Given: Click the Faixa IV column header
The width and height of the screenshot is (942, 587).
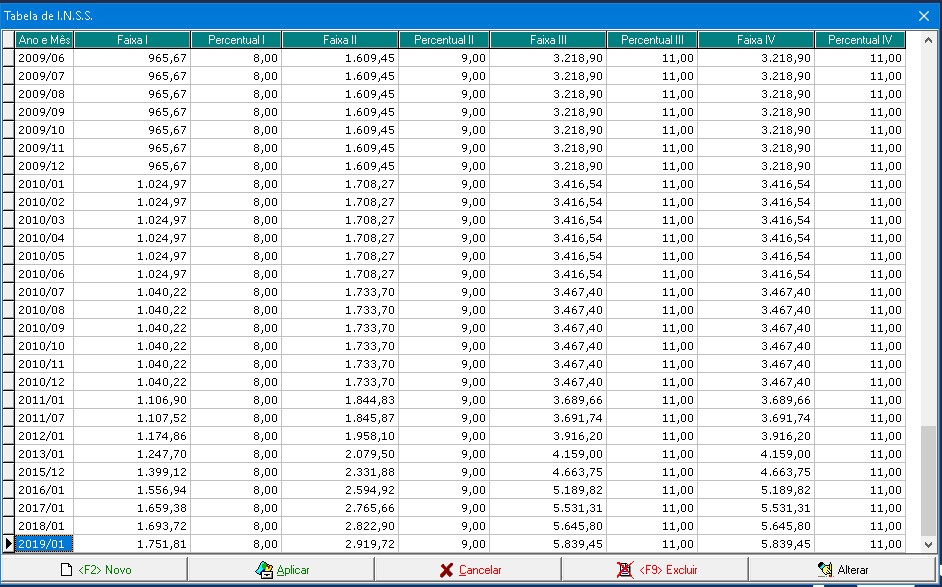Looking at the screenshot, I should coord(756,40).
